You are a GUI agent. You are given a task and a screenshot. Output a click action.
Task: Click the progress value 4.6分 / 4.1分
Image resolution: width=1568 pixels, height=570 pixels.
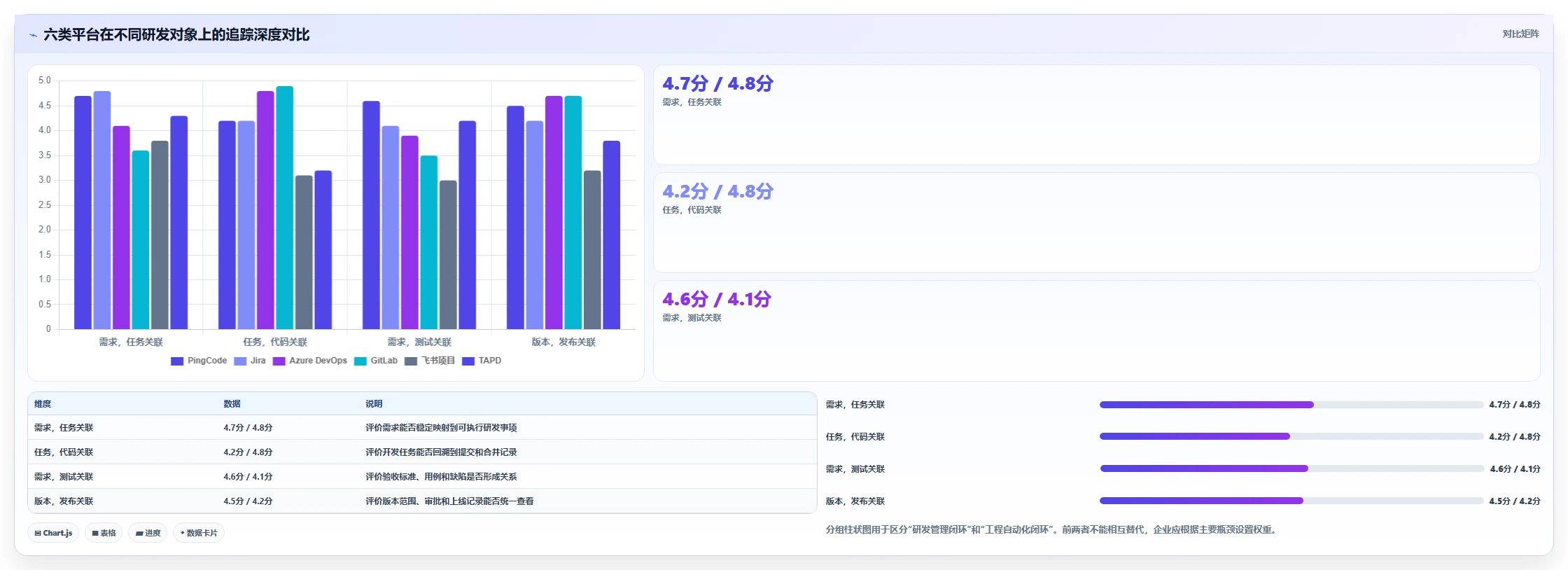[x=1515, y=468]
